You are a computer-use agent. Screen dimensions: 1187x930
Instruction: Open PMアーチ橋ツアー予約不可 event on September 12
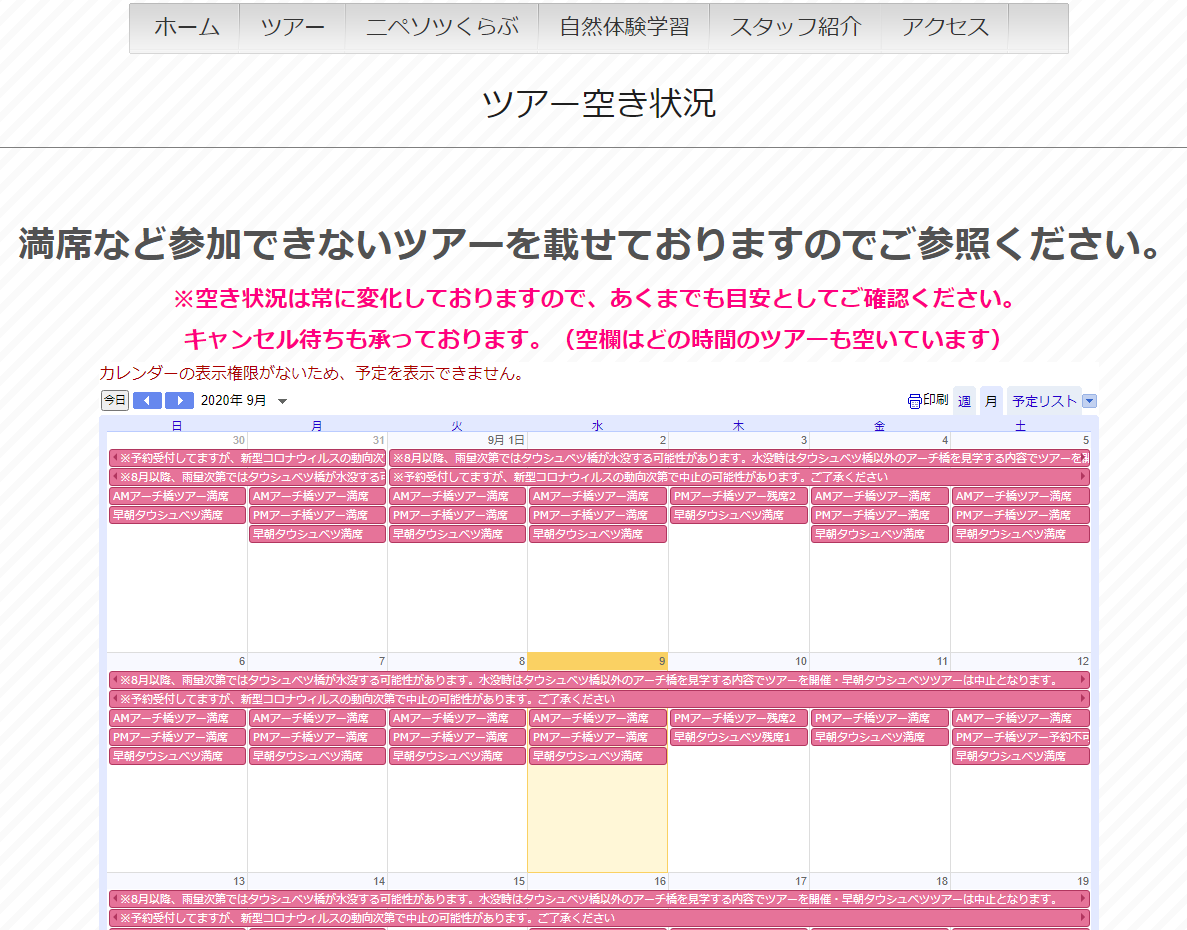tap(1020, 736)
